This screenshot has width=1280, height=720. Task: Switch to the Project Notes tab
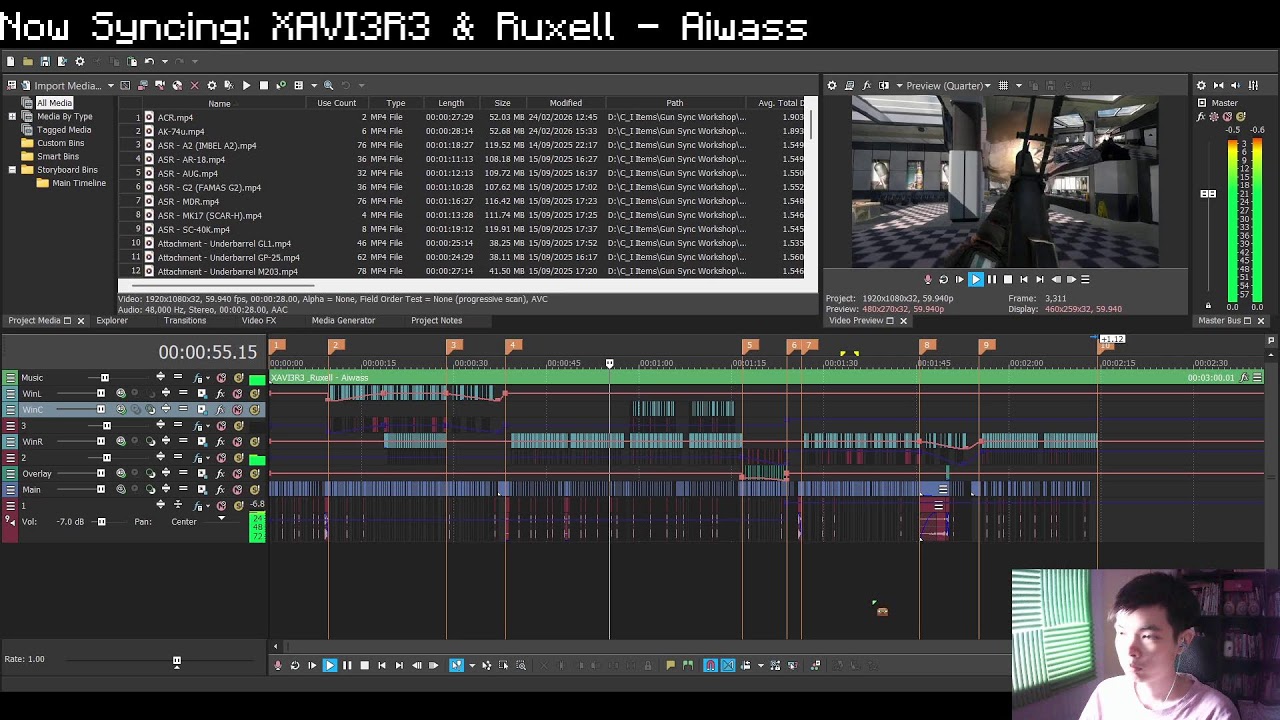(x=436, y=320)
